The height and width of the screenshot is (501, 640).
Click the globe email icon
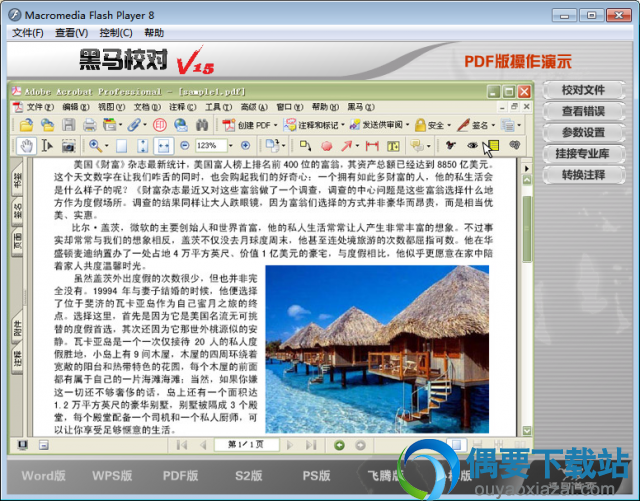181,125
